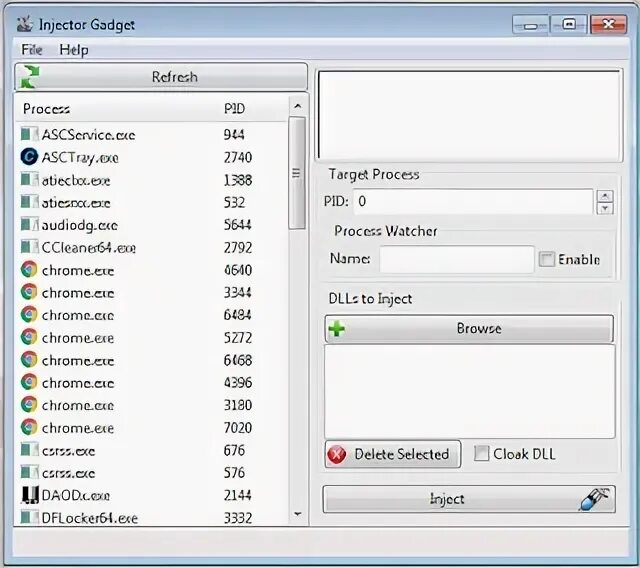Open the Help menu
Viewport: 640px width, 568px height.
[x=74, y=50]
